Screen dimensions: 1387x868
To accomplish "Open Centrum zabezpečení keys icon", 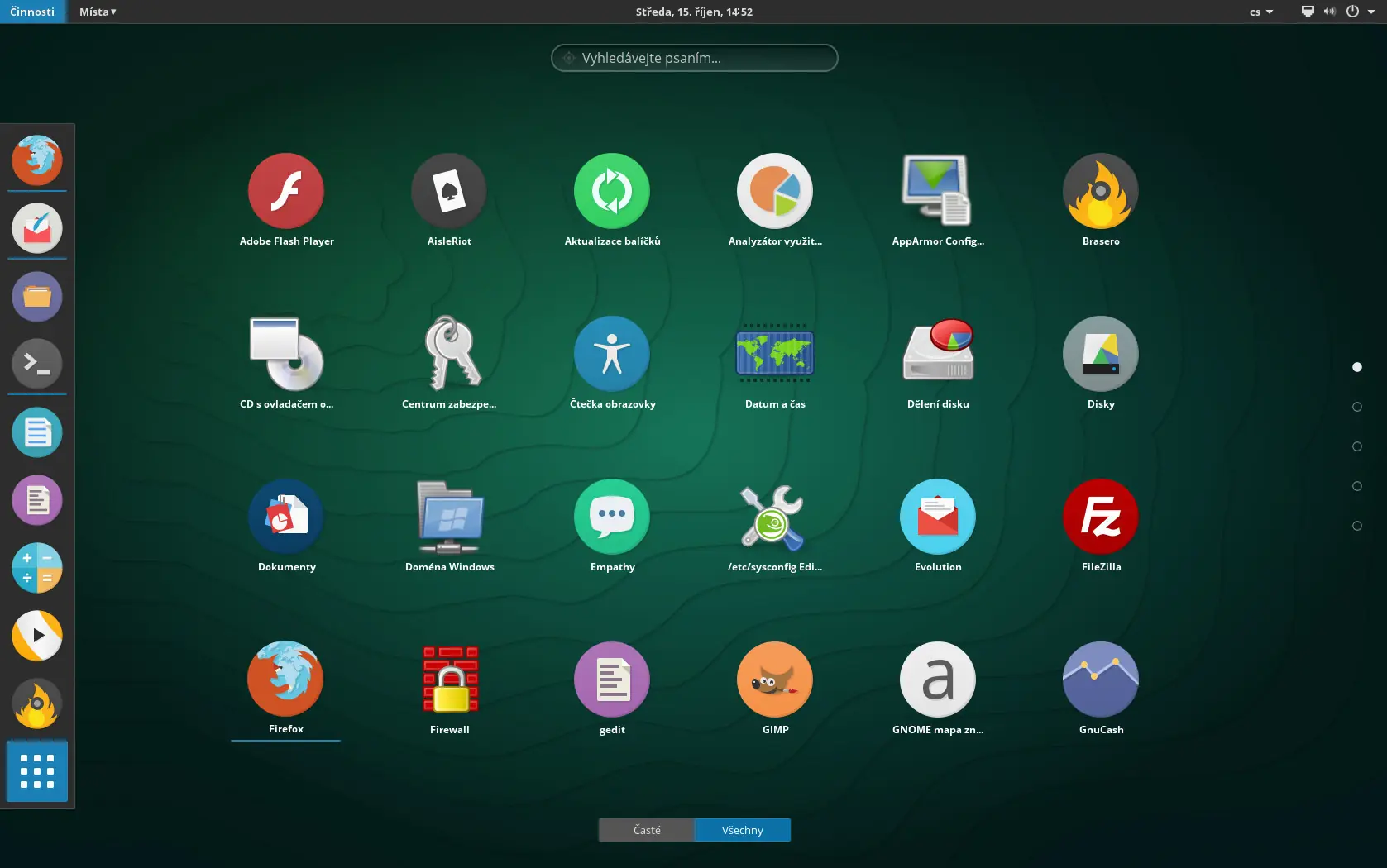I will pyautogui.click(x=449, y=354).
